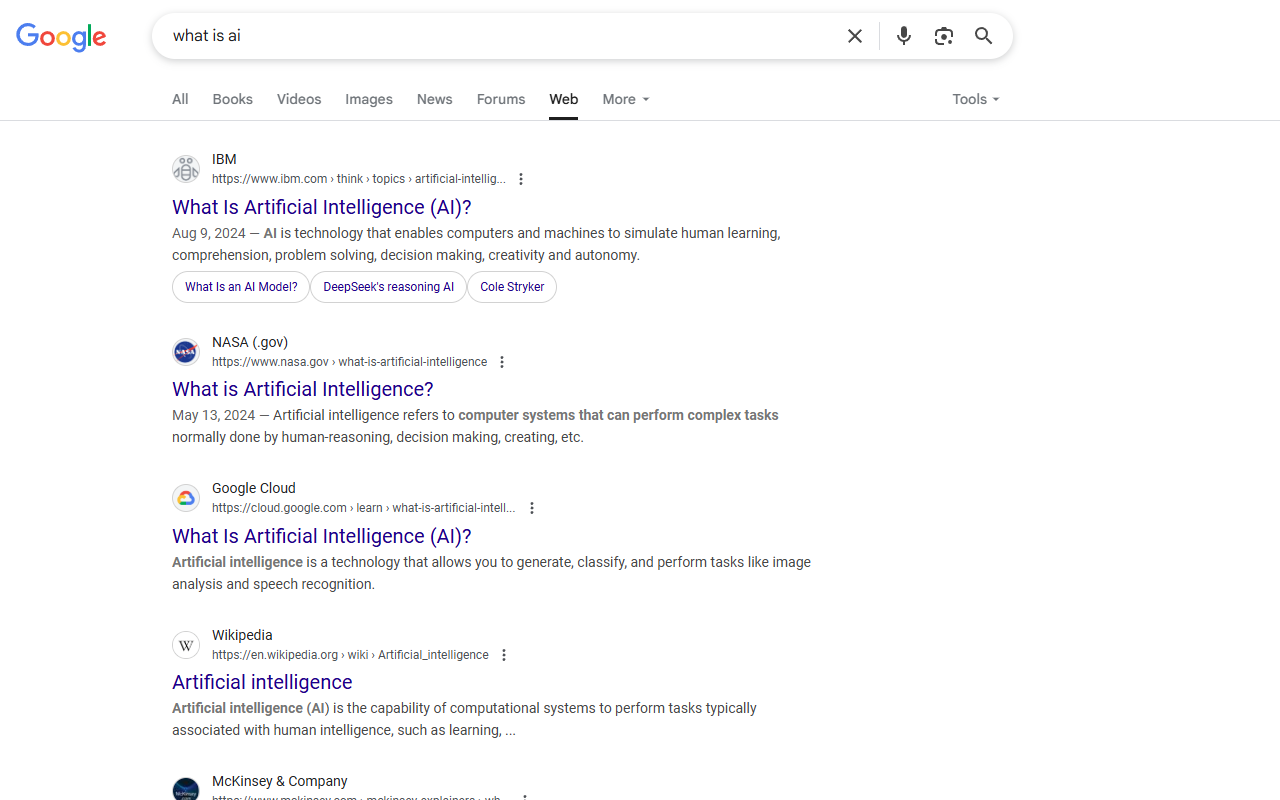This screenshot has width=1280, height=800.
Task: Open Google Lens image search
Action: coord(943,35)
